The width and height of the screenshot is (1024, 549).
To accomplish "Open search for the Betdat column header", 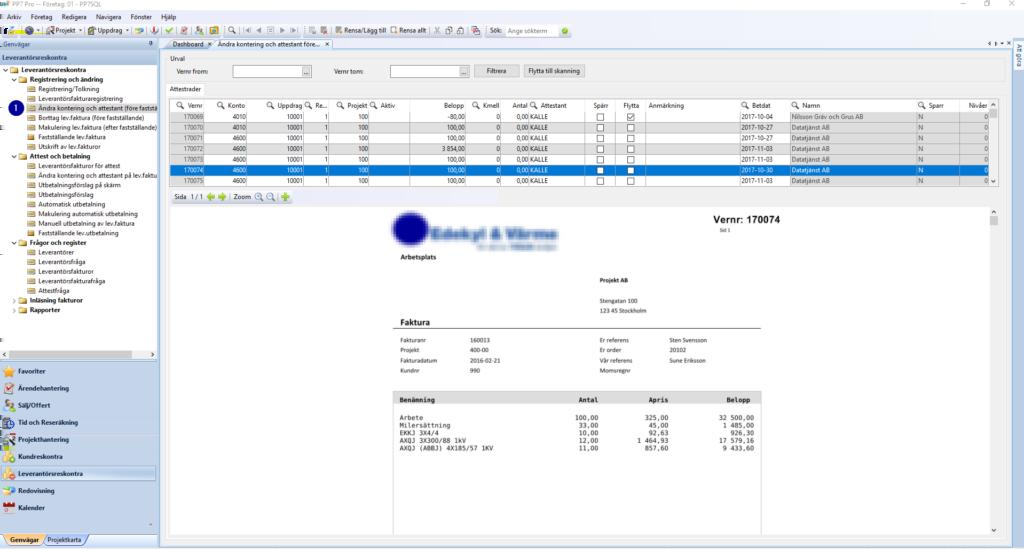I will (745, 105).
